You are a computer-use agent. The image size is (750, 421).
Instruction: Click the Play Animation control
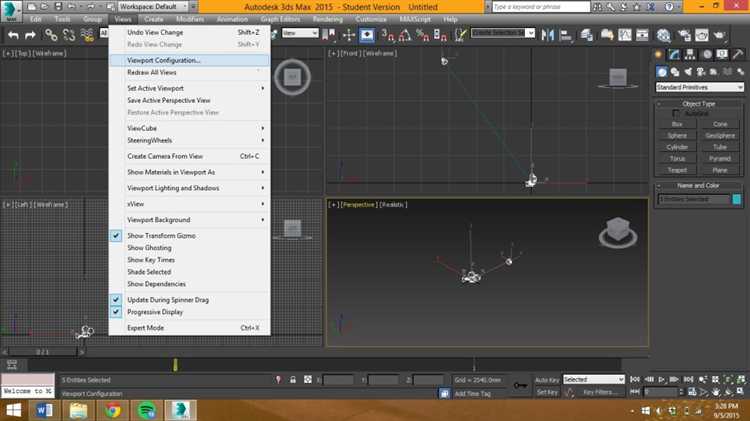point(662,379)
